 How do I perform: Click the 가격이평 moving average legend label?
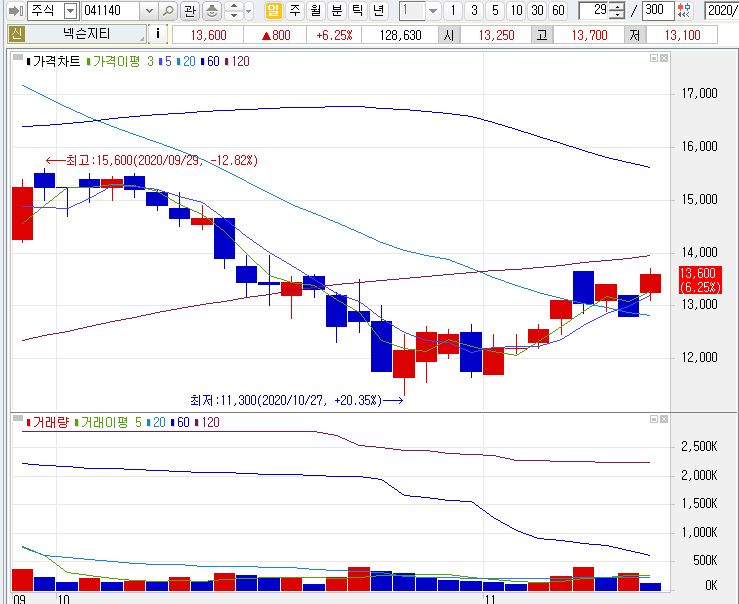click(x=114, y=62)
